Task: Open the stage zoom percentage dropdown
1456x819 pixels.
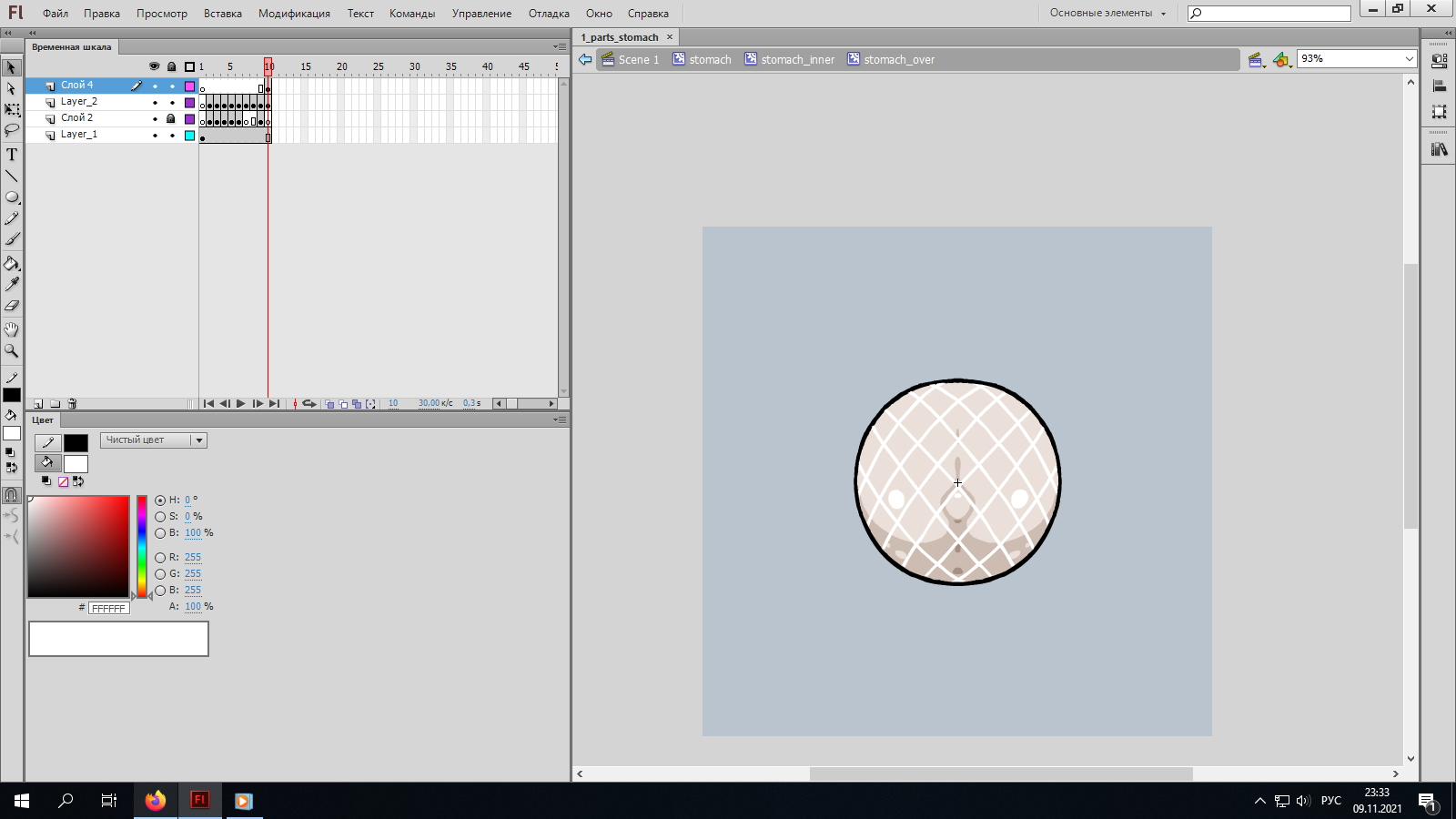Action: (1410, 59)
